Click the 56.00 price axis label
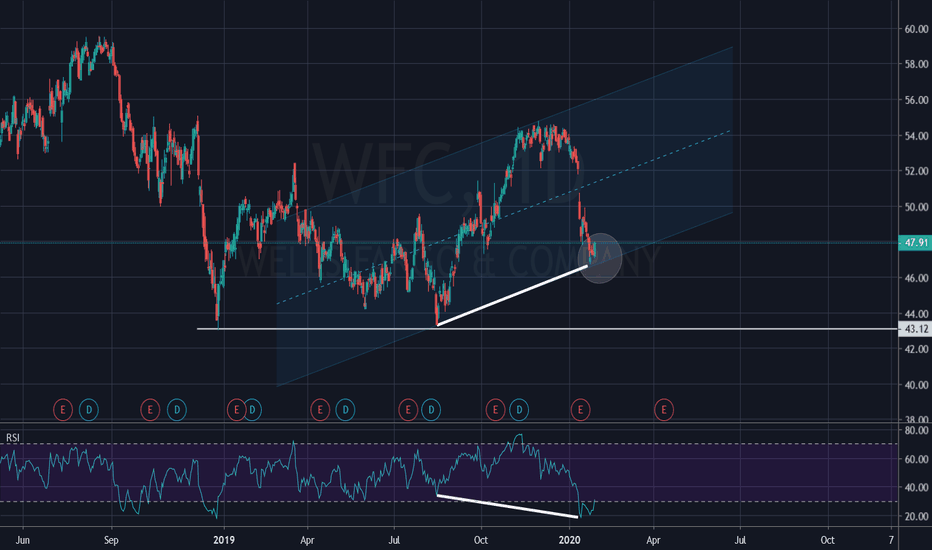Viewport: 932px width, 550px height. (x=916, y=100)
